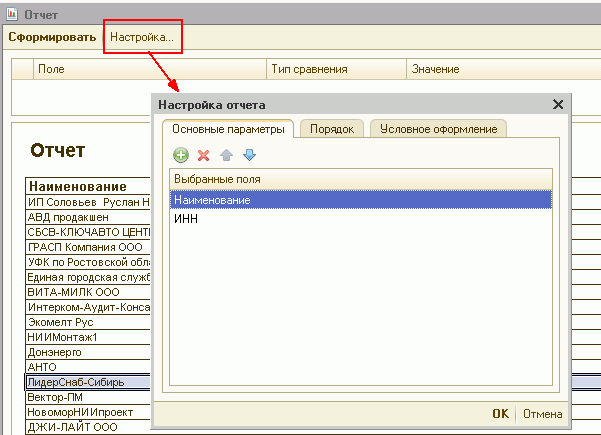The height and width of the screenshot is (435, 601).
Task: Click the blue move down arrow icon
Action: point(250,155)
